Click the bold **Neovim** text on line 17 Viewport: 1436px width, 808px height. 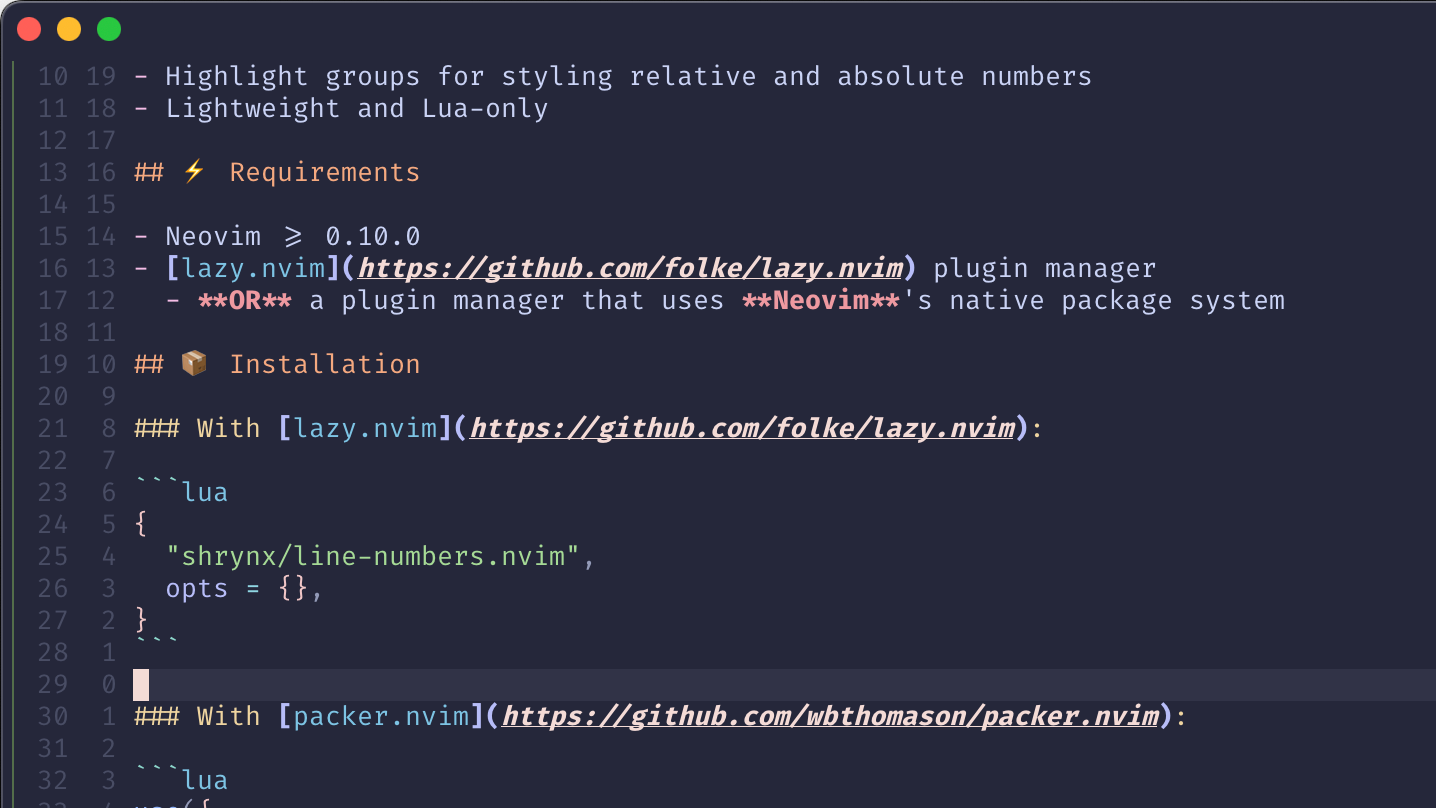[x=821, y=300]
